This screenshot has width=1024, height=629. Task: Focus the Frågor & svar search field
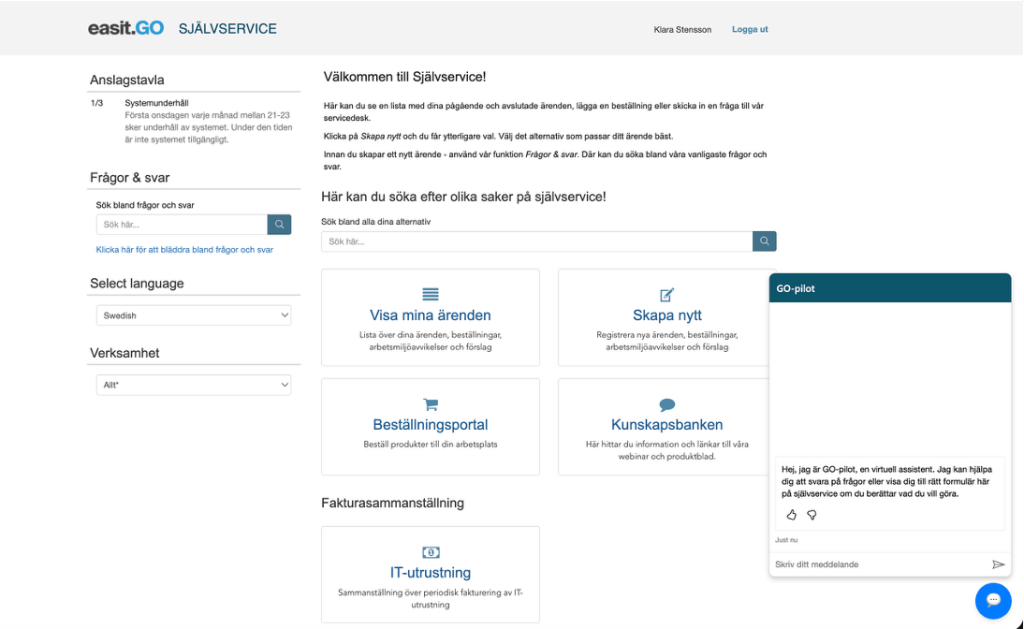point(180,225)
